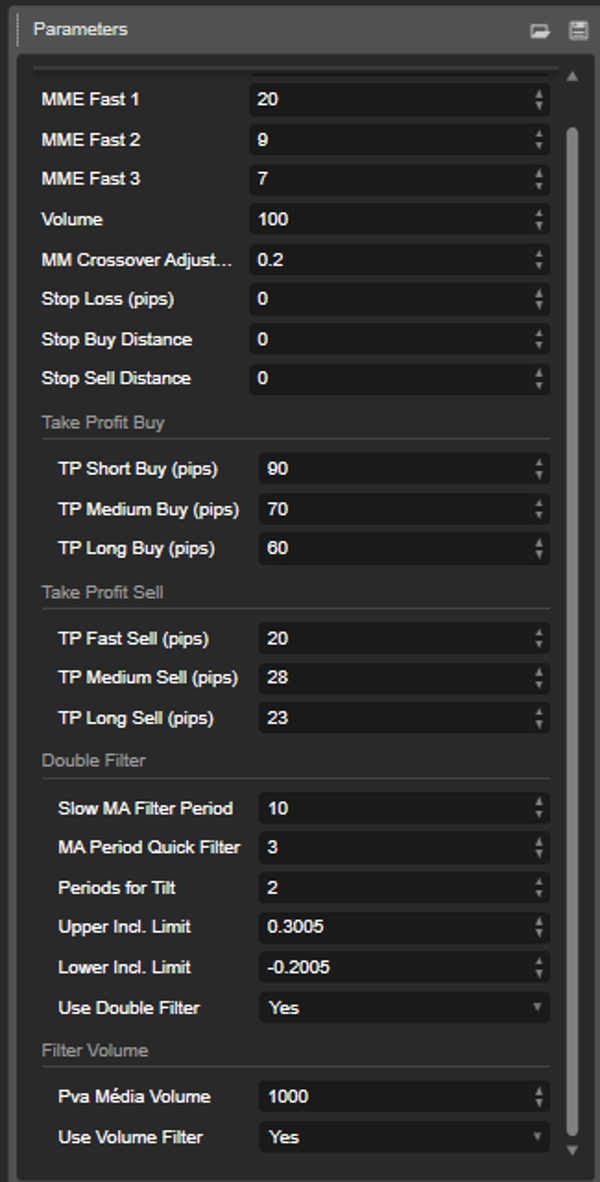600x1182 pixels.
Task: Click the scrollbar up arrow
Action: click(572, 76)
